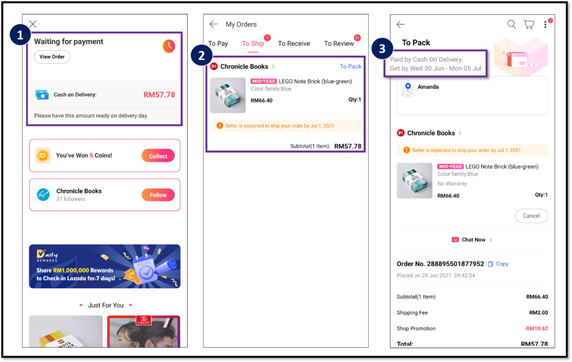This screenshot has height=362, width=572.
Task: Open LEGO Note Brick thumbnail in order details
Action: 414,181
